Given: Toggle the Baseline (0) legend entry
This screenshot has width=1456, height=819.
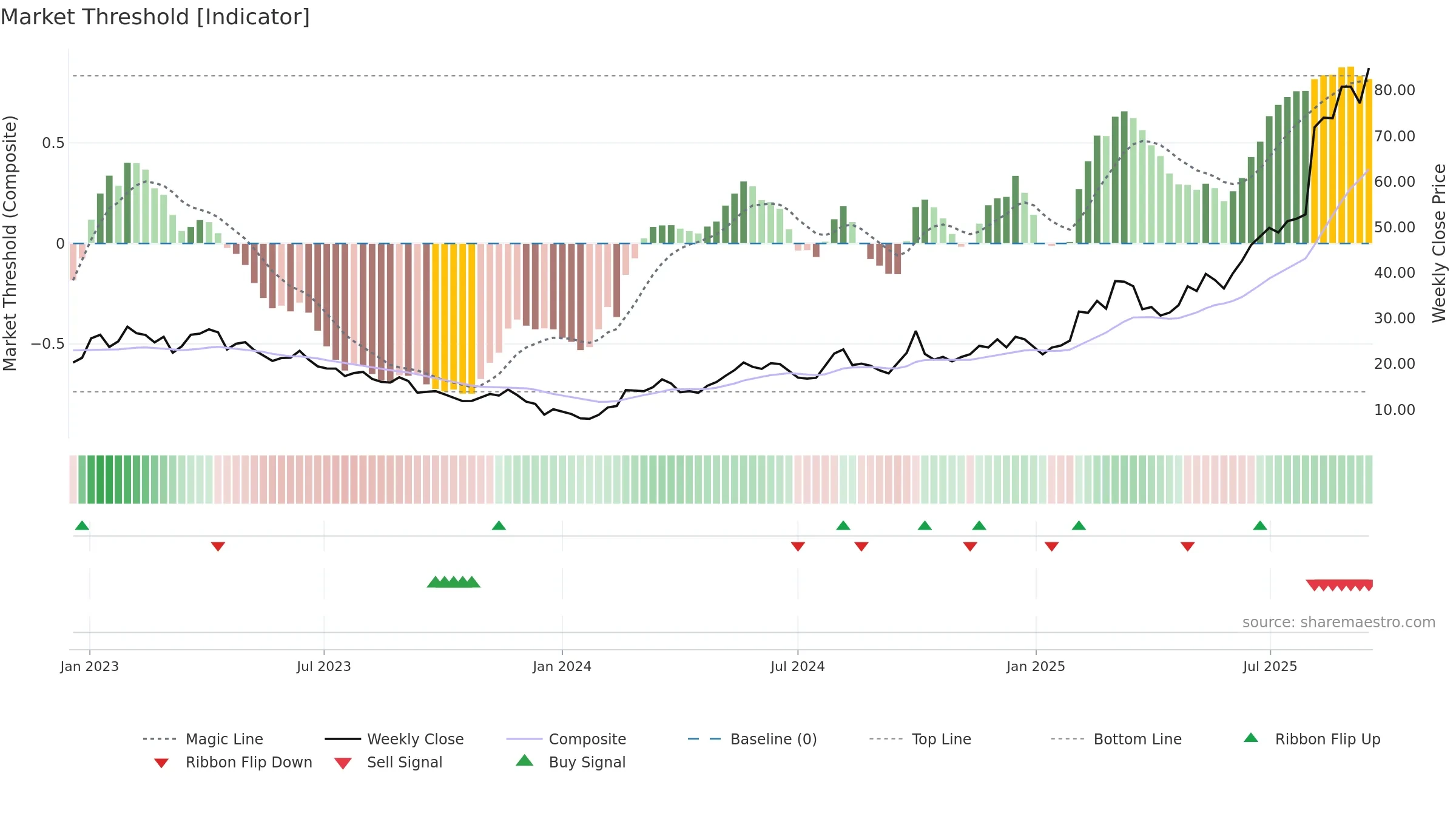Looking at the screenshot, I should coord(752,739).
